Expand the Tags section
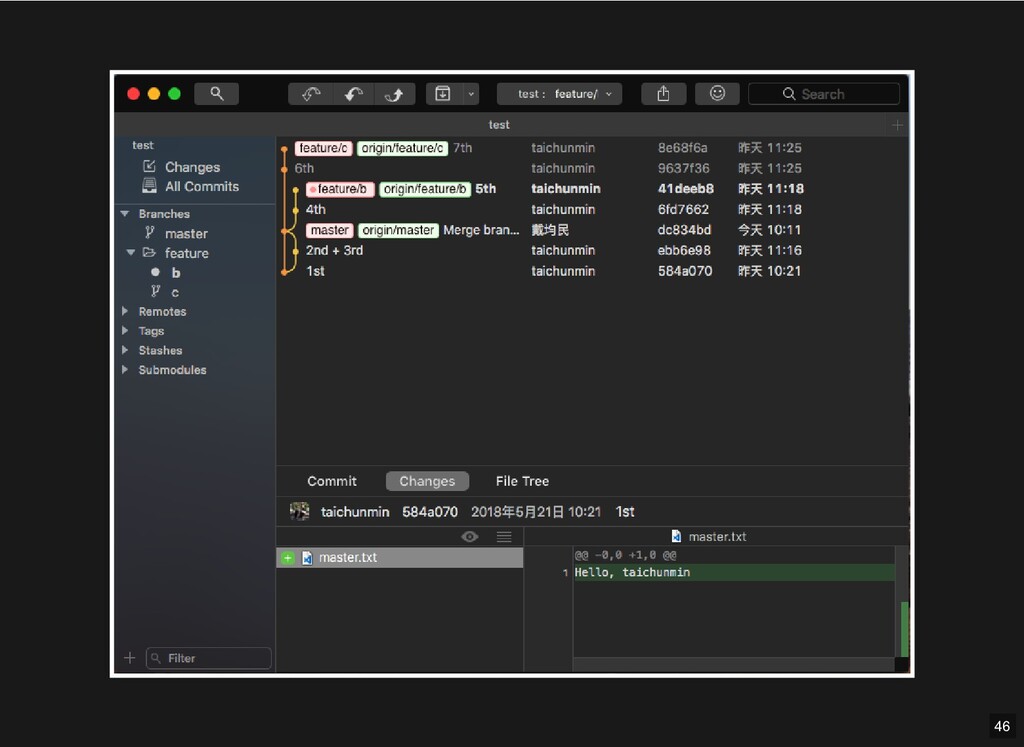1024x747 pixels. tap(125, 331)
